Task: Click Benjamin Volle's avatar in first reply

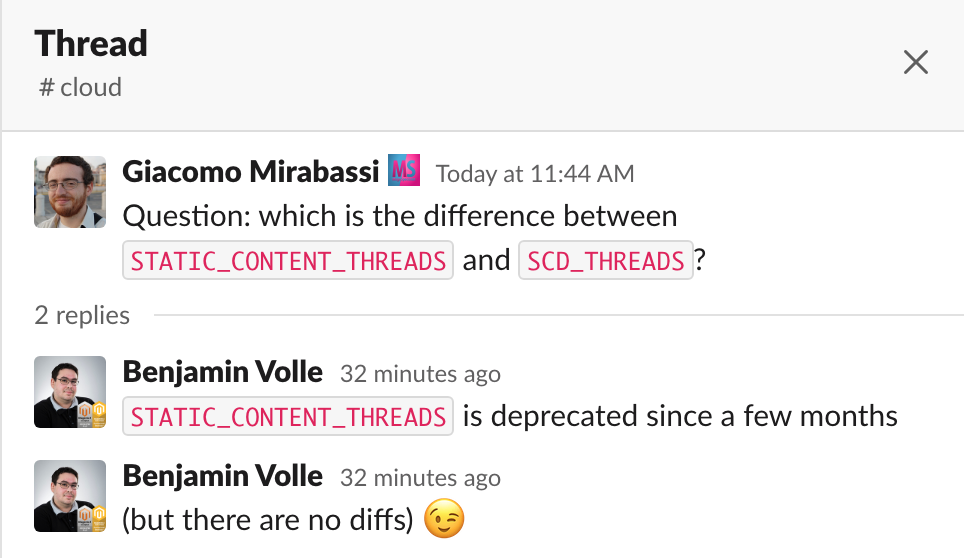Action: point(70,392)
